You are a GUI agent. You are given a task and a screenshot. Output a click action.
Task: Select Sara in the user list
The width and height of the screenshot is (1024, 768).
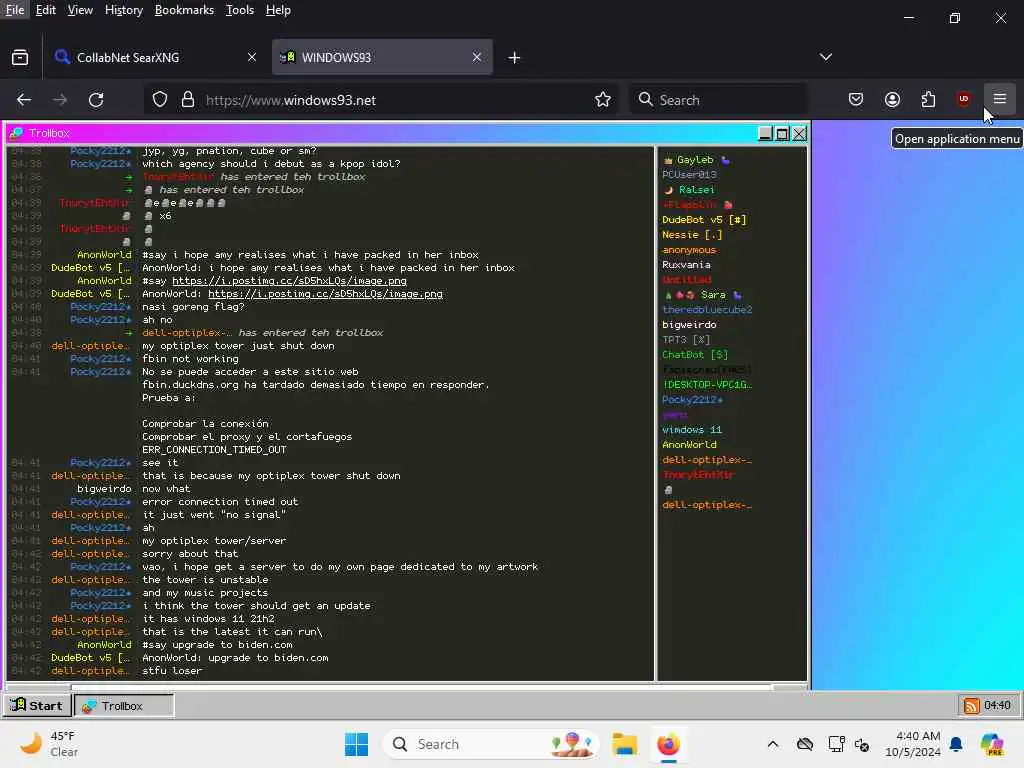pyautogui.click(x=703, y=295)
